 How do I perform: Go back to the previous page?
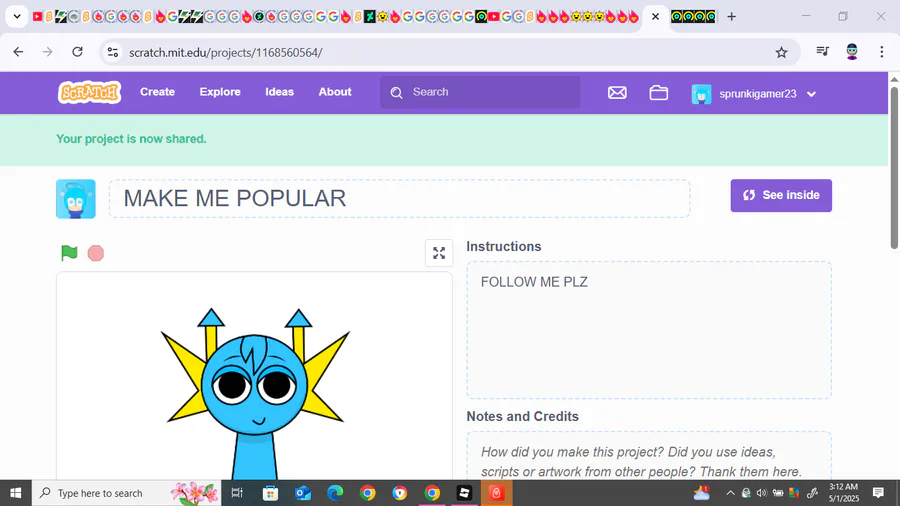[x=18, y=52]
